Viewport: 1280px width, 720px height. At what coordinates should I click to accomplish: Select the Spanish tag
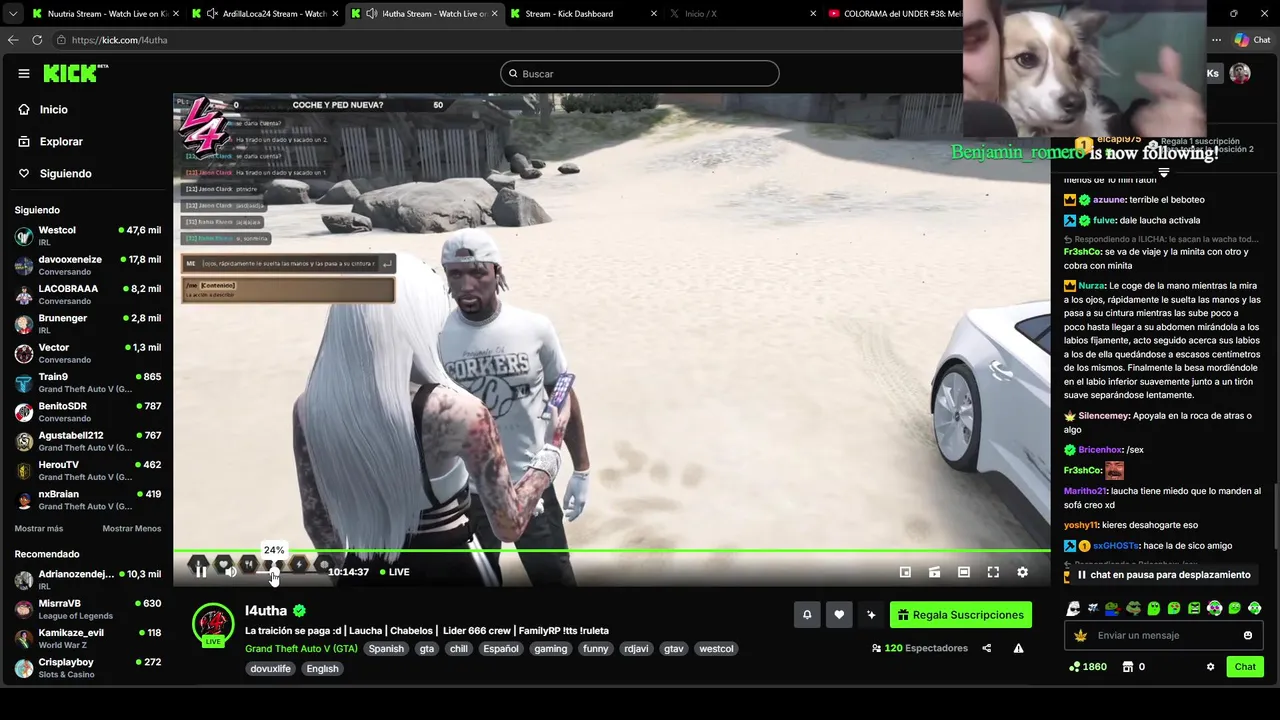coord(386,648)
